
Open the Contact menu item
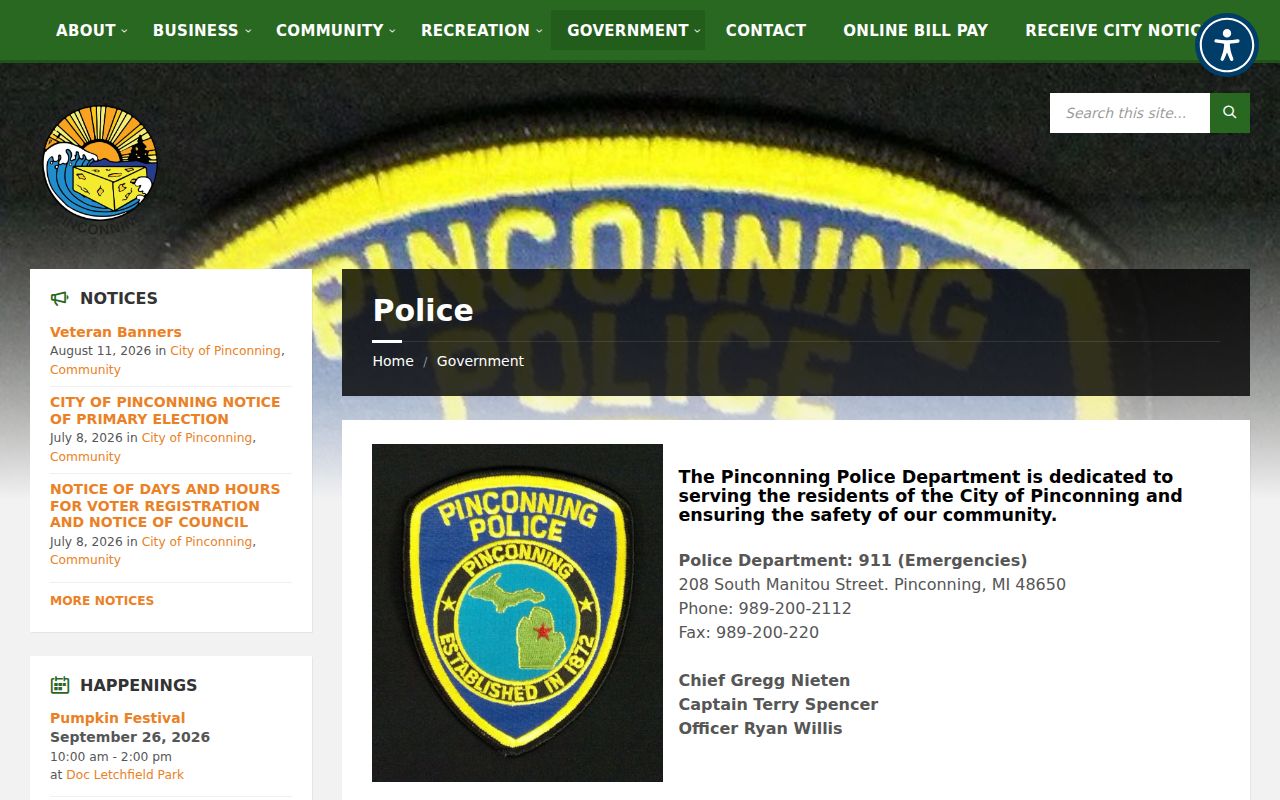coord(766,30)
